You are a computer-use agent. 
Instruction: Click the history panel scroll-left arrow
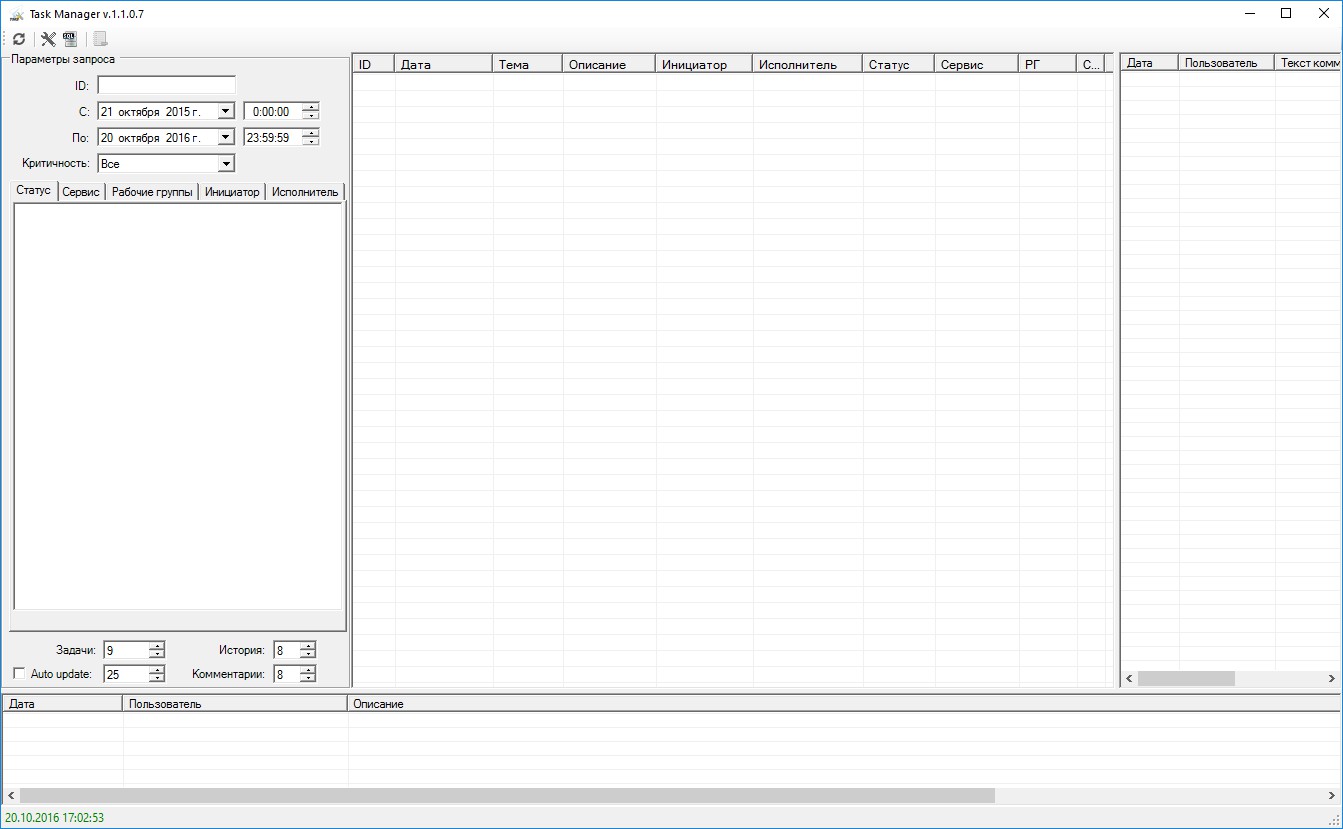click(x=11, y=795)
